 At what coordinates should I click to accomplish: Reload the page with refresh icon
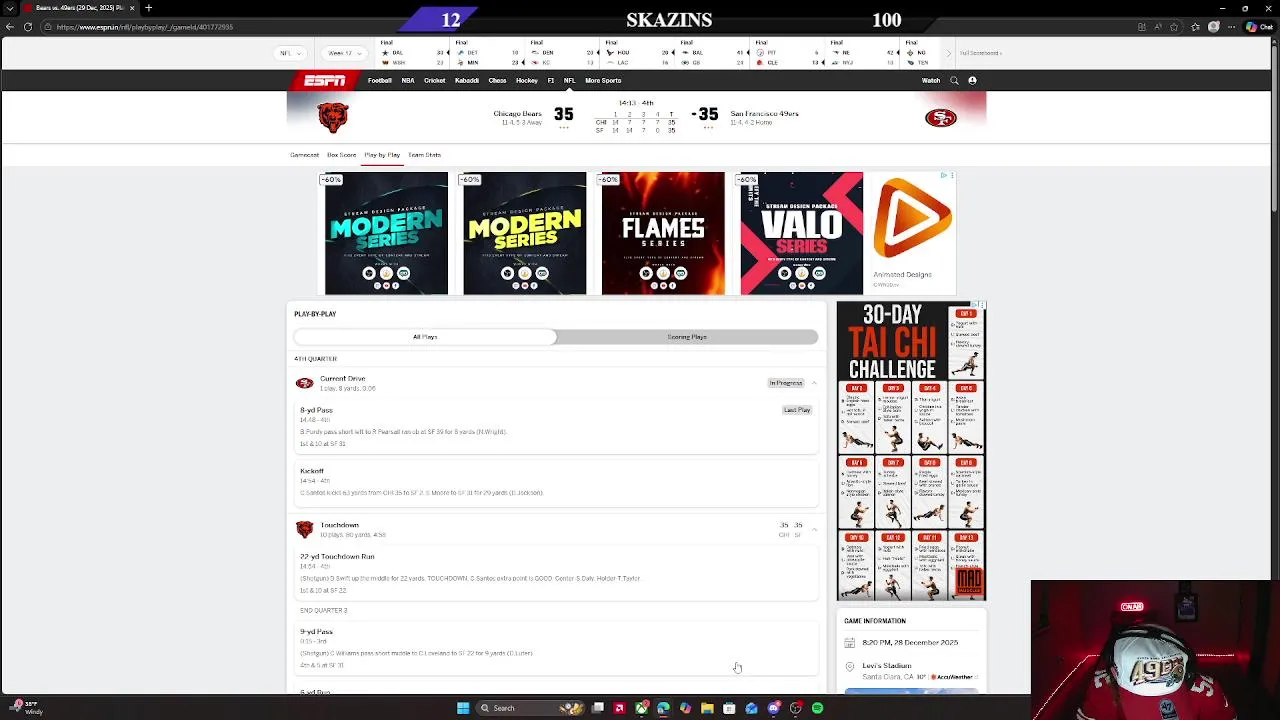tap(28, 27)
